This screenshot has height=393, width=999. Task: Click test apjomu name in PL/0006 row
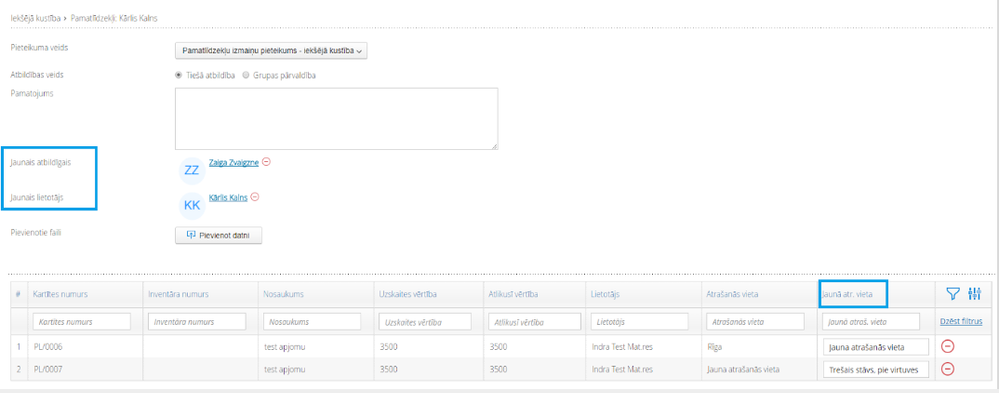(x=285, y=347)
